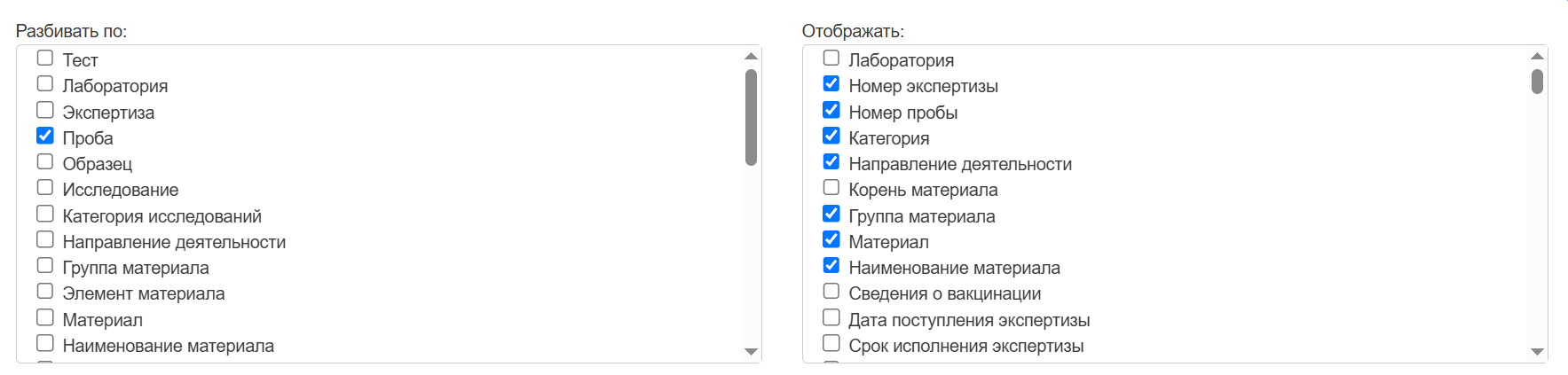Image resolution: width=1568 pixels, height=375 pixels.
Task: Enable Сведения о вакцинации checkbox
Action: (x=831, y=292)
